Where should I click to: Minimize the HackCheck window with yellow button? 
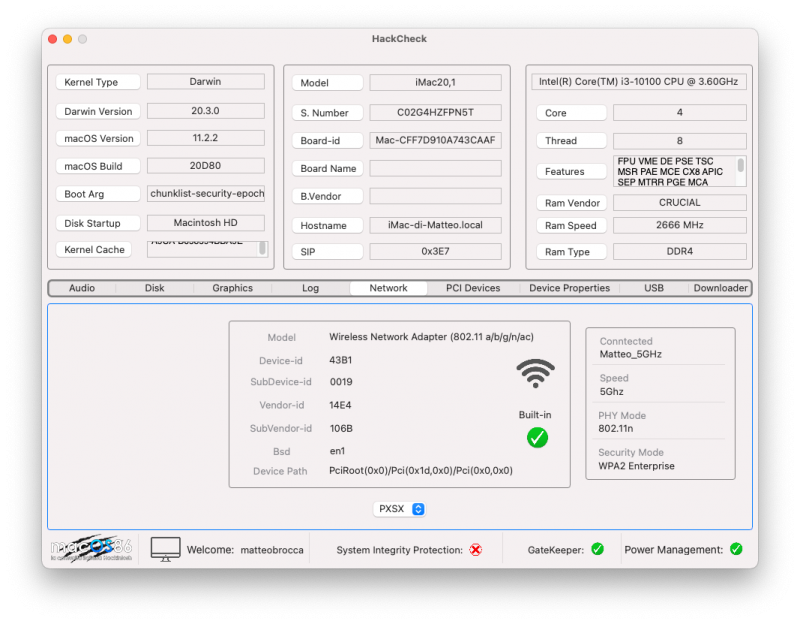click(67, 39)
